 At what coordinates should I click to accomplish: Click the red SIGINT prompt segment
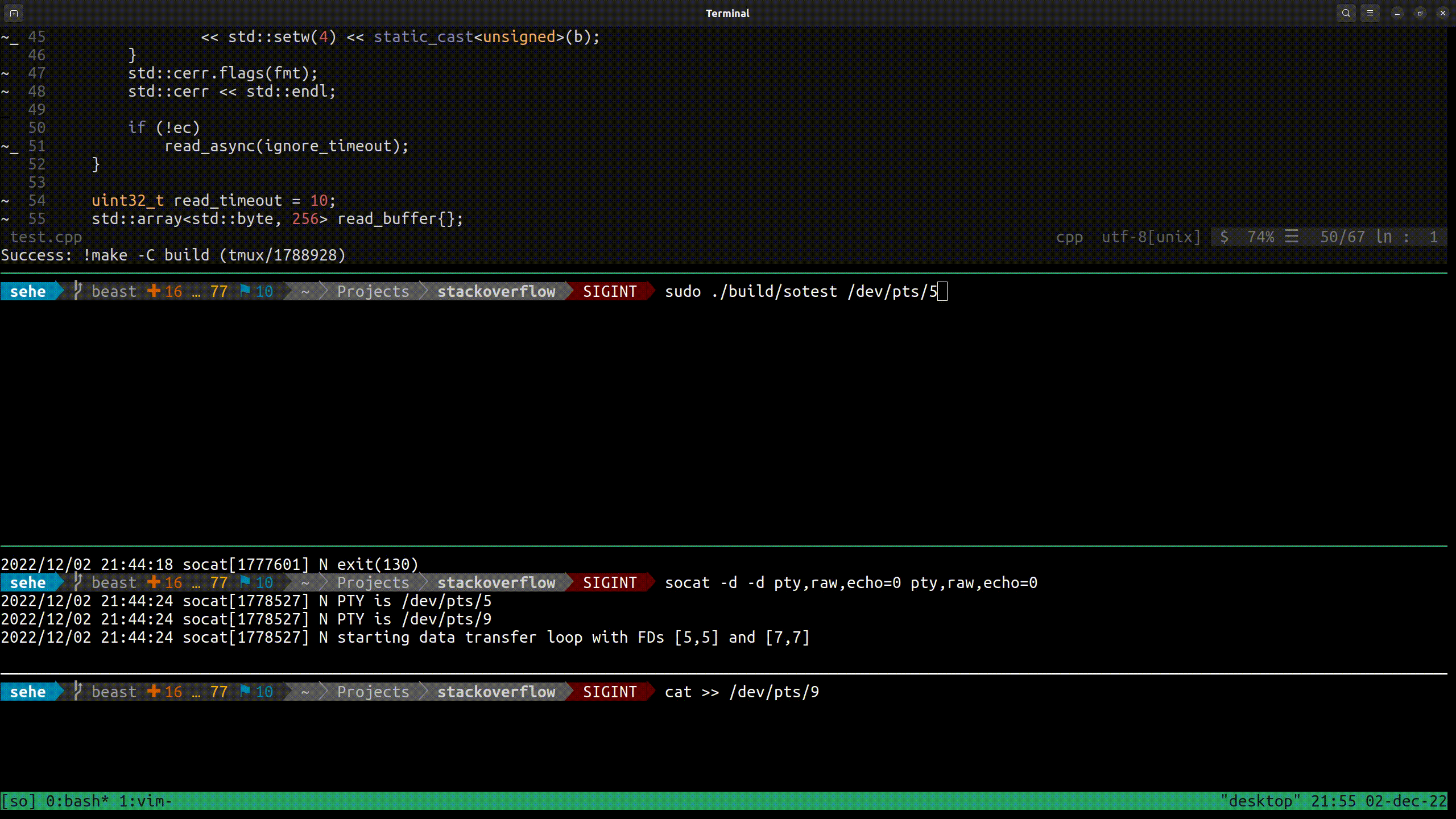[610, 291]
